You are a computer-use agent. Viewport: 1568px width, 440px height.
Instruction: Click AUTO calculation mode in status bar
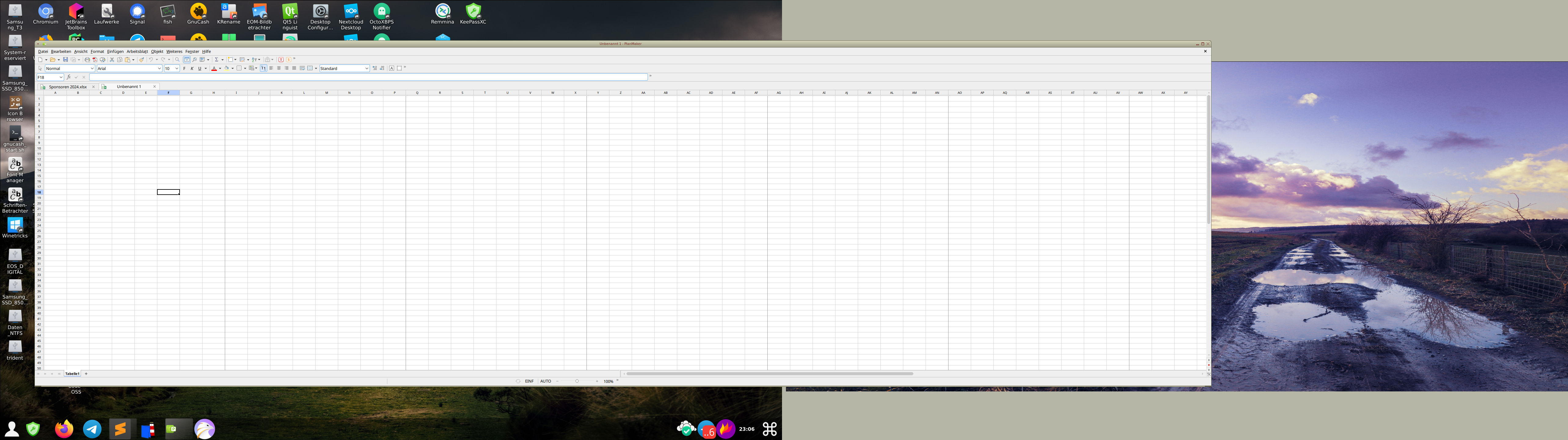point(545,382)
